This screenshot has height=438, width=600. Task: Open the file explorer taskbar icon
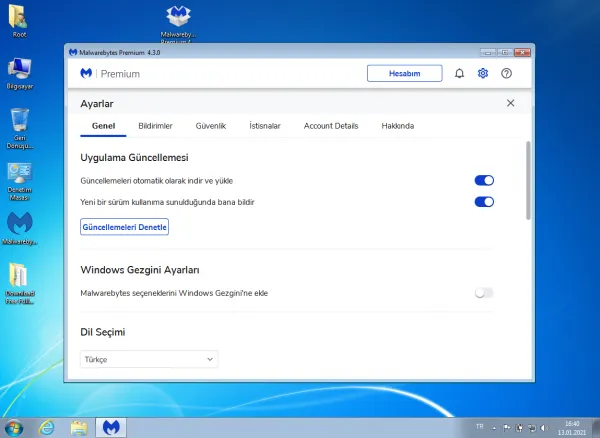[x=79, y=428]
